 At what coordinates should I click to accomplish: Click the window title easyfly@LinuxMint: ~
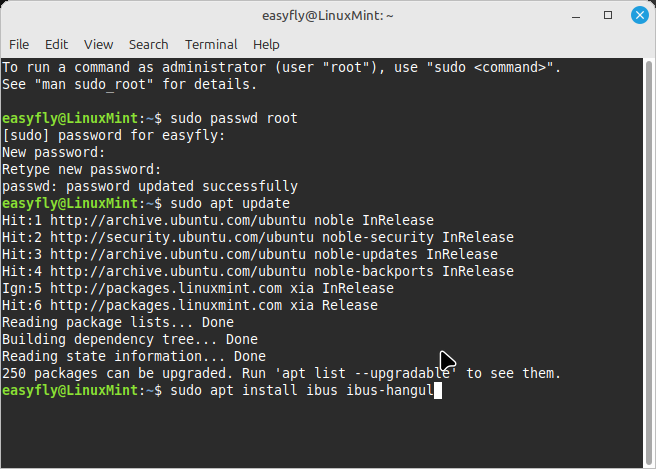click(328, 16)
